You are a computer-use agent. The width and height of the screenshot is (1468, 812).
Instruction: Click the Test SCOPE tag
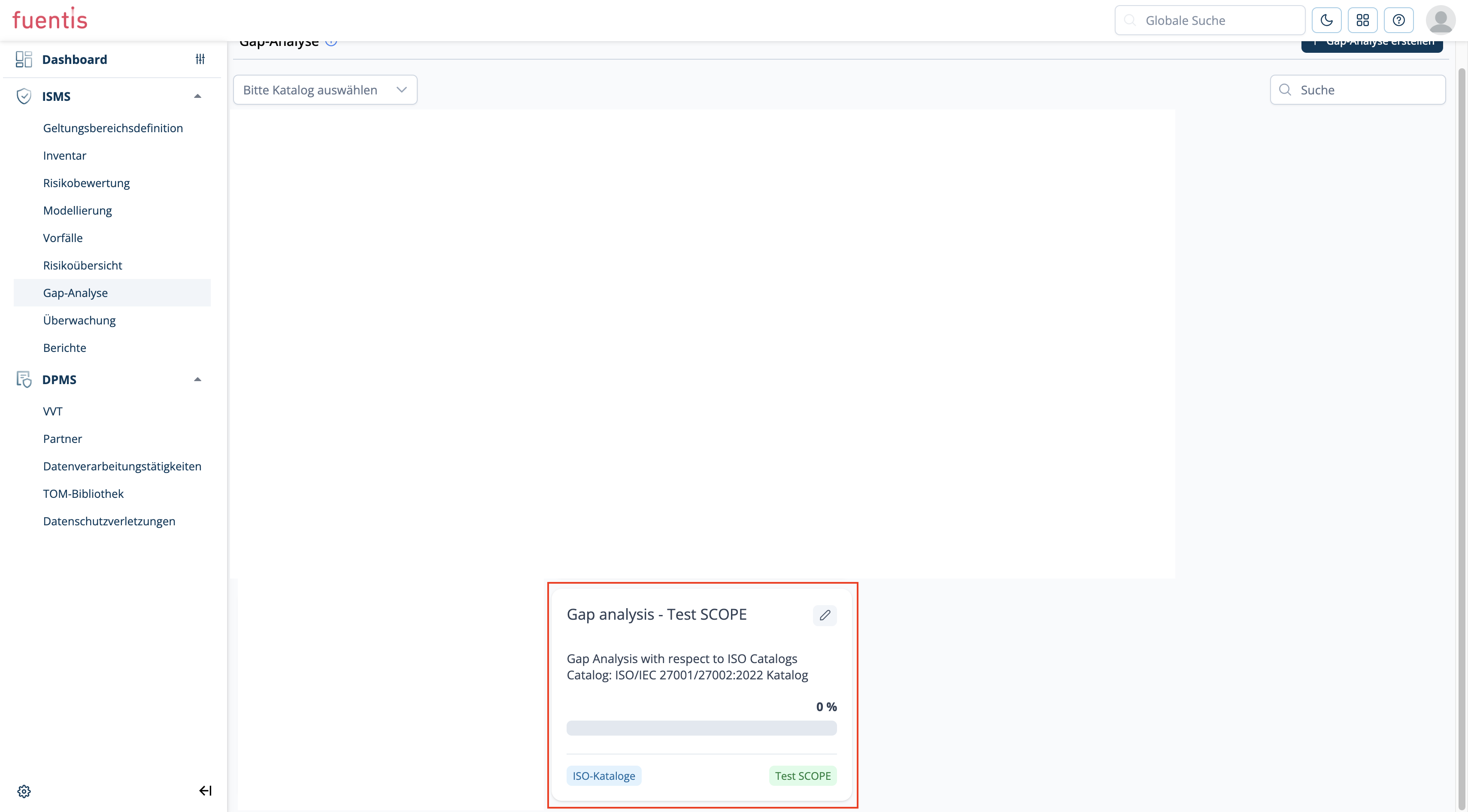pos(802,776)
